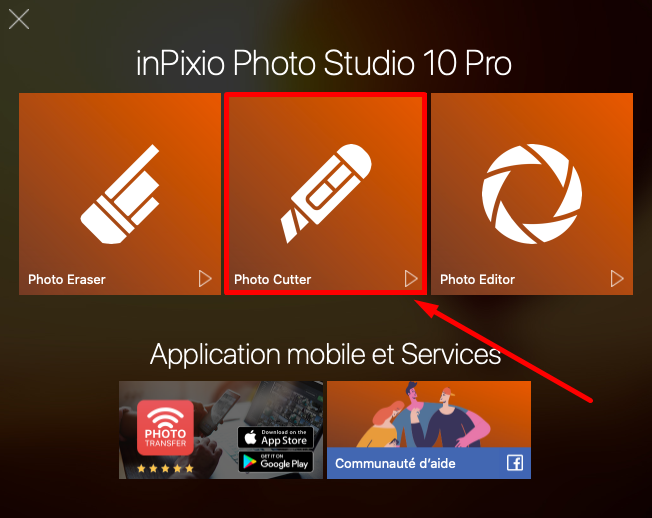
Task: Click the utility knife Photo Cutter icon
Action: 326,193
